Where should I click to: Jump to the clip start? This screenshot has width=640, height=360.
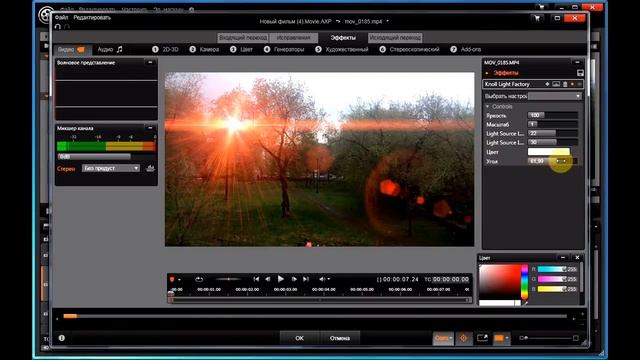click(x=256, y=279)
